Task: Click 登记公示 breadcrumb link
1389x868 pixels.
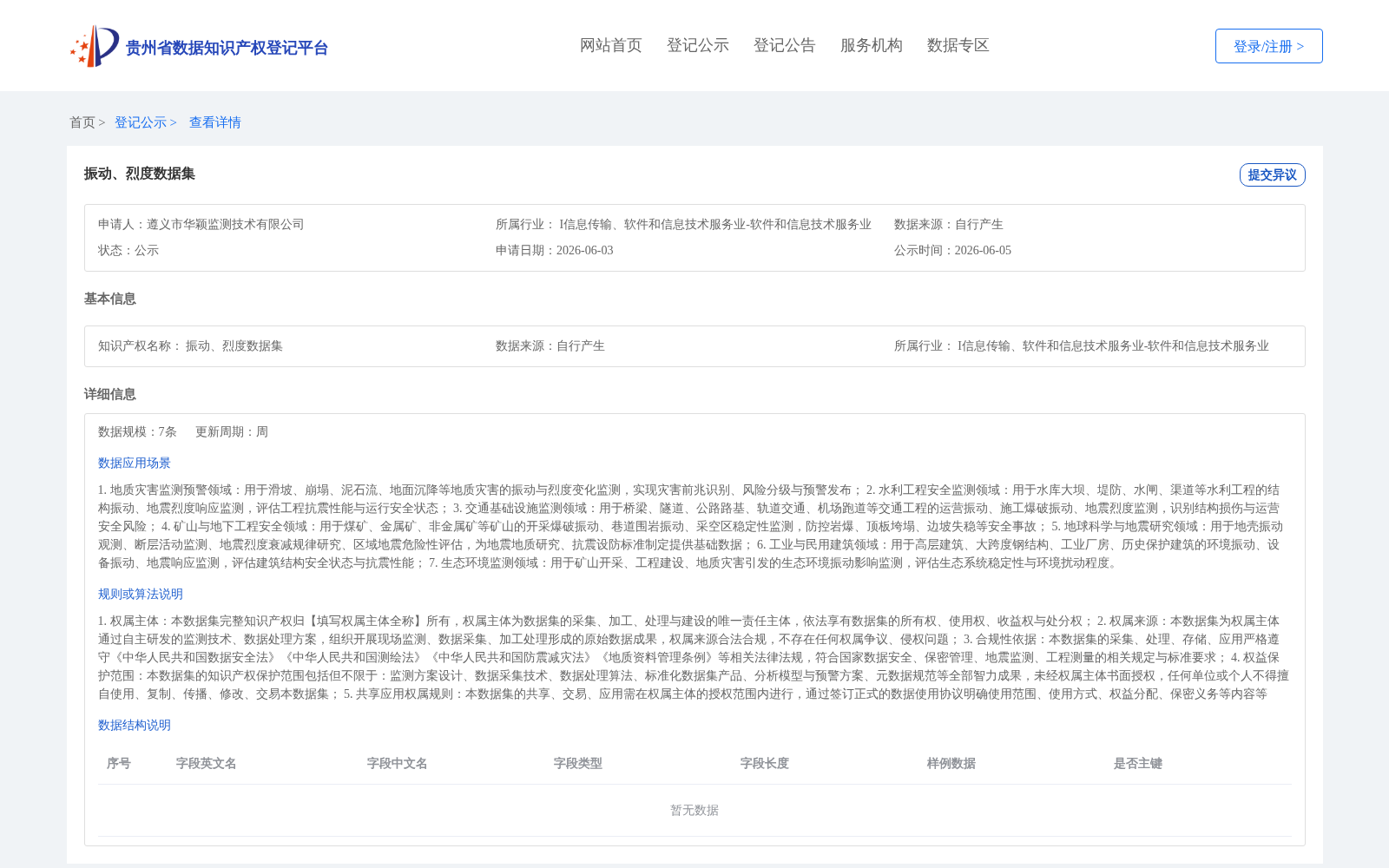Action: pos(141,122)
